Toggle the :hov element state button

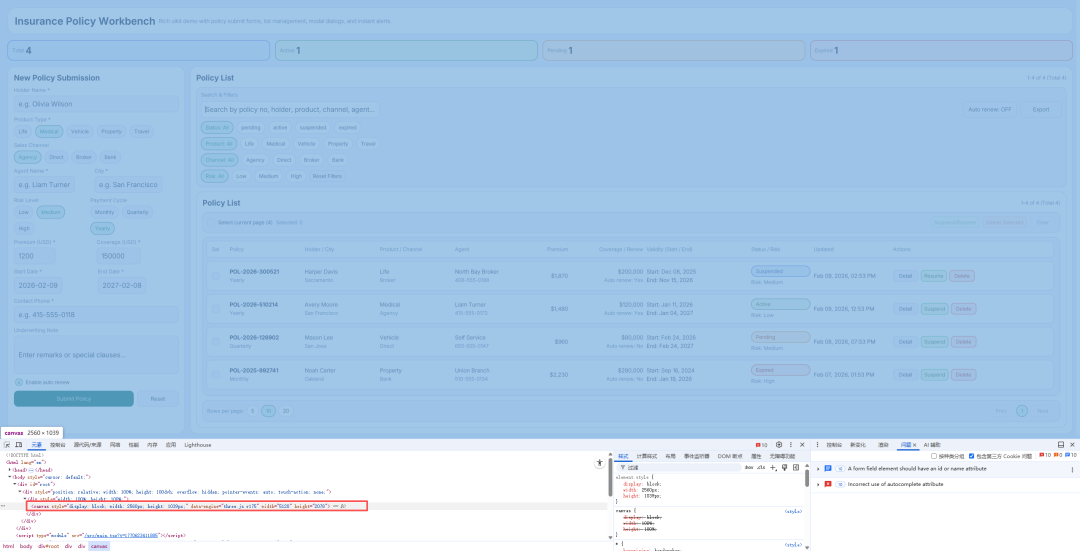749,468
